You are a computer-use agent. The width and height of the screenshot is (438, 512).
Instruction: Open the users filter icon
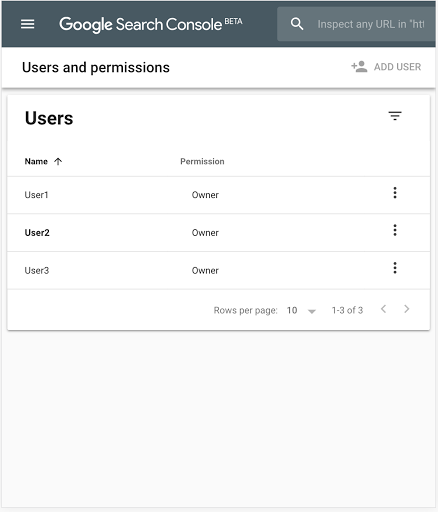click(395, 116)
